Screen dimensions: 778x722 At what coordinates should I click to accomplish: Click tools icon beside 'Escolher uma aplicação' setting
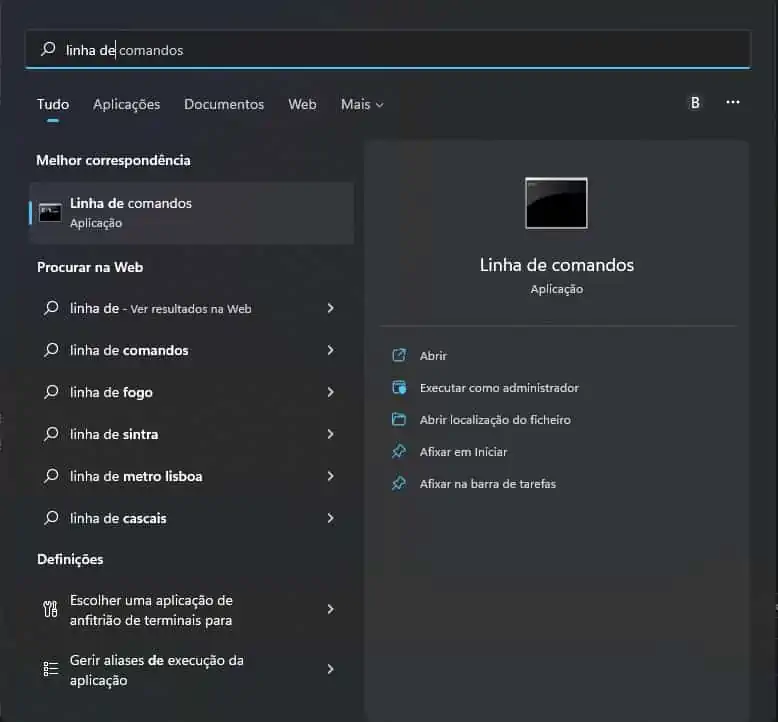pos(50,609)
